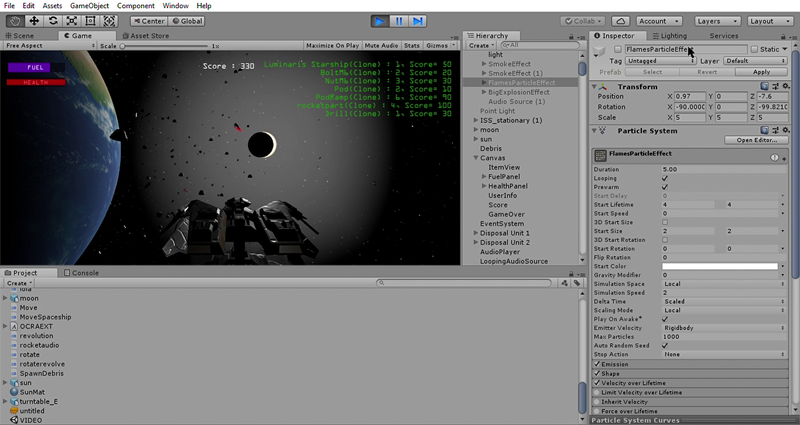Disable the Prewarm checkbox
Image resolution: width=800 pixels, height=425 pixels.
(x=665, y=187)
